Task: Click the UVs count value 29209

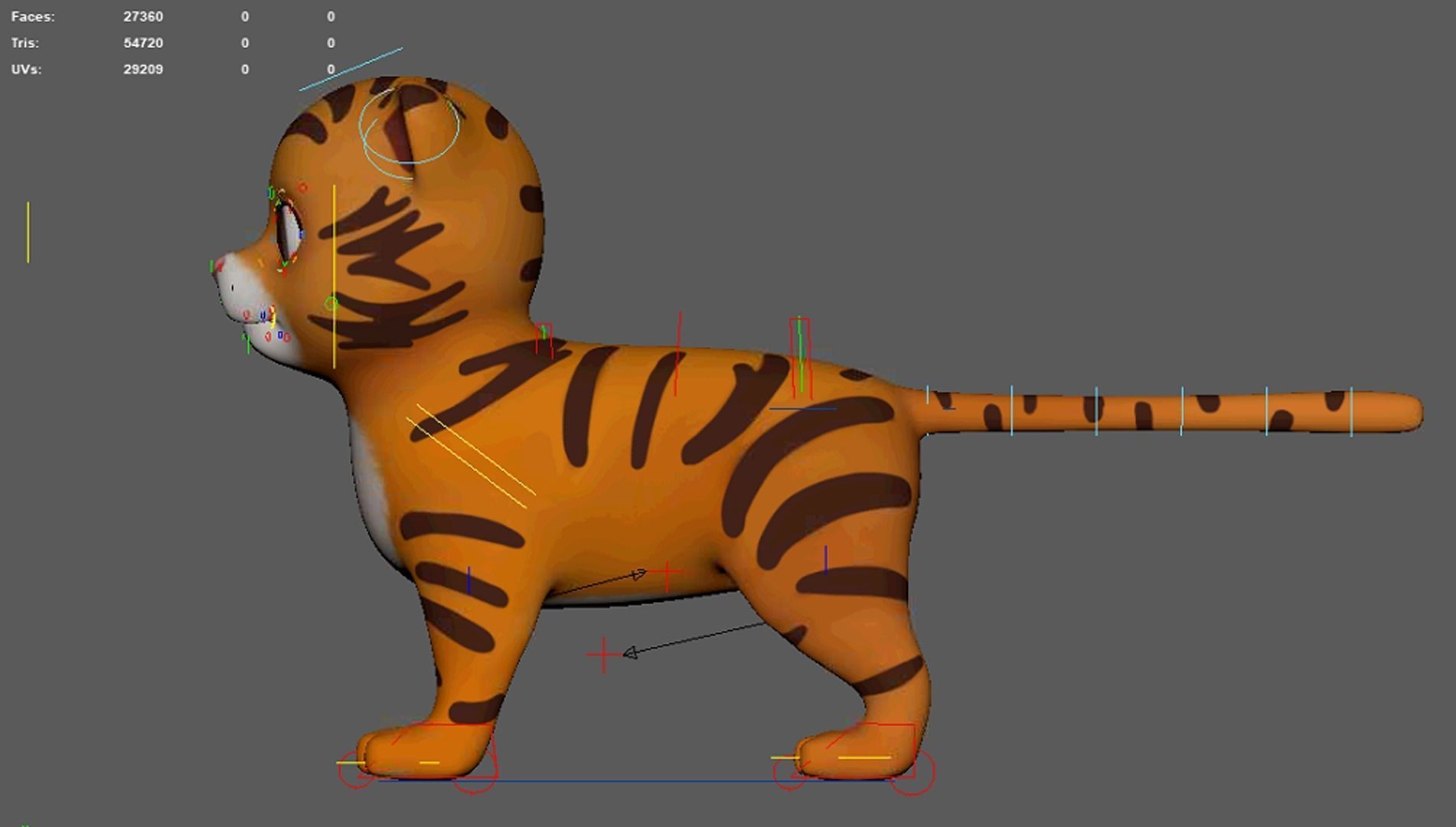Action: click(x=143, y=69)
